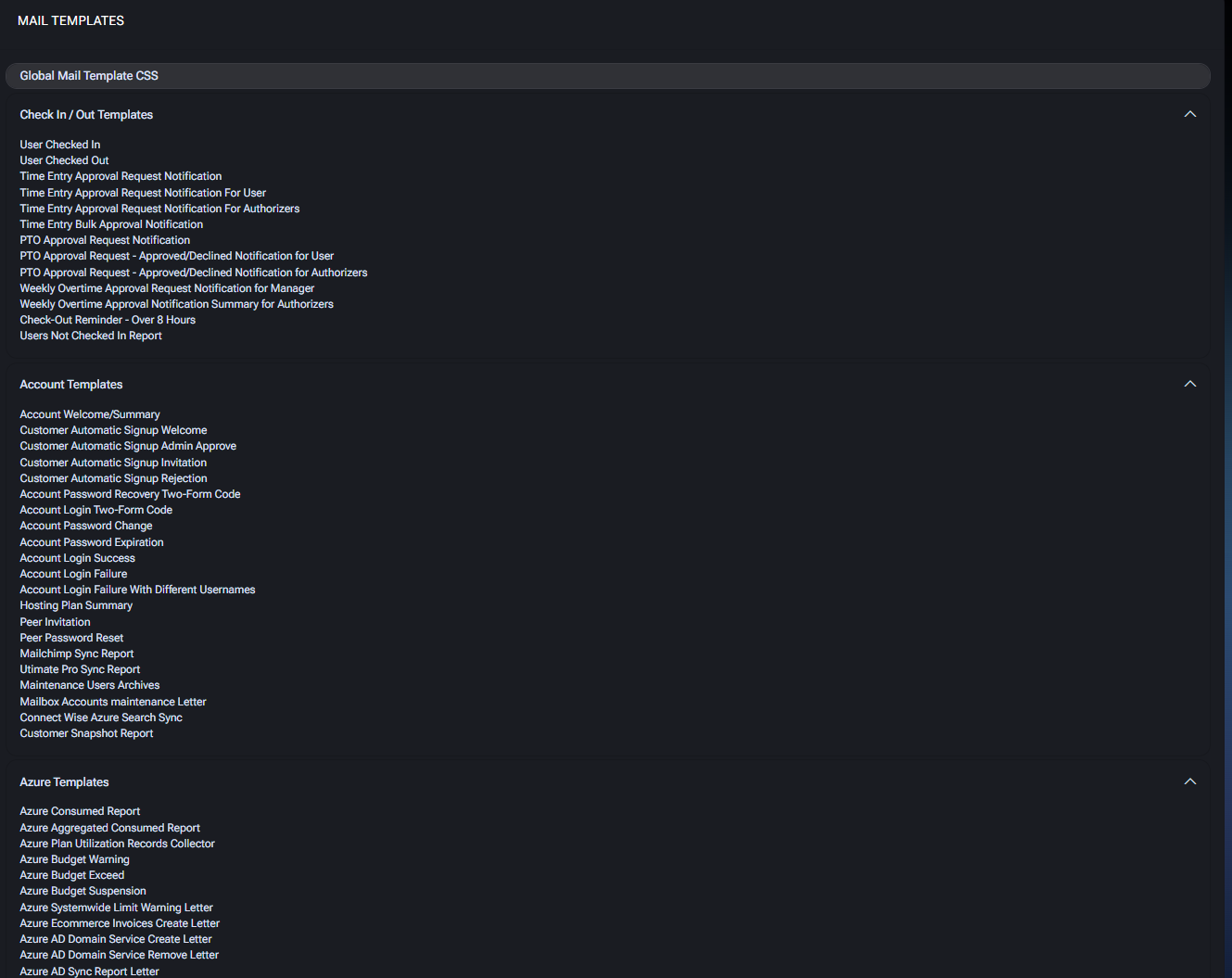This screenshot has height=978, width=1232.
Task: Open Check-Out Reminder - Over 8 Hours
Action: click(108, 320)
